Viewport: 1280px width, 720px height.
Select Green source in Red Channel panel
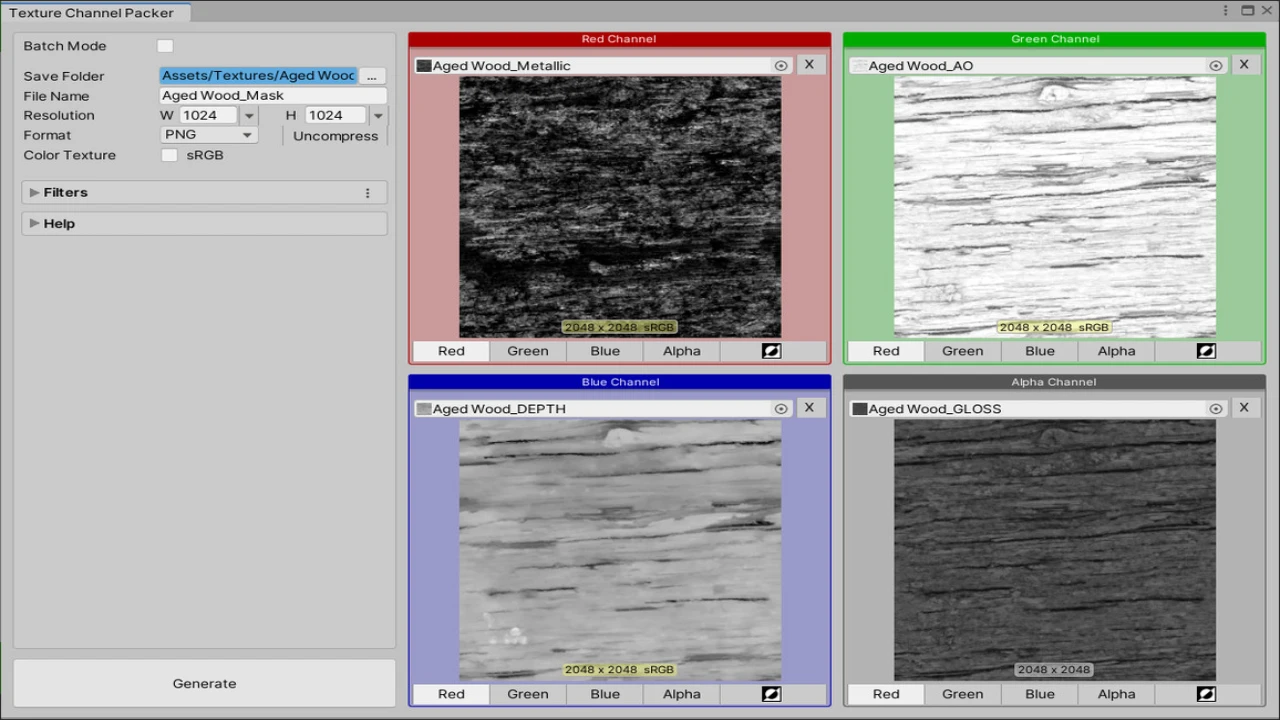tap(527, 351)
